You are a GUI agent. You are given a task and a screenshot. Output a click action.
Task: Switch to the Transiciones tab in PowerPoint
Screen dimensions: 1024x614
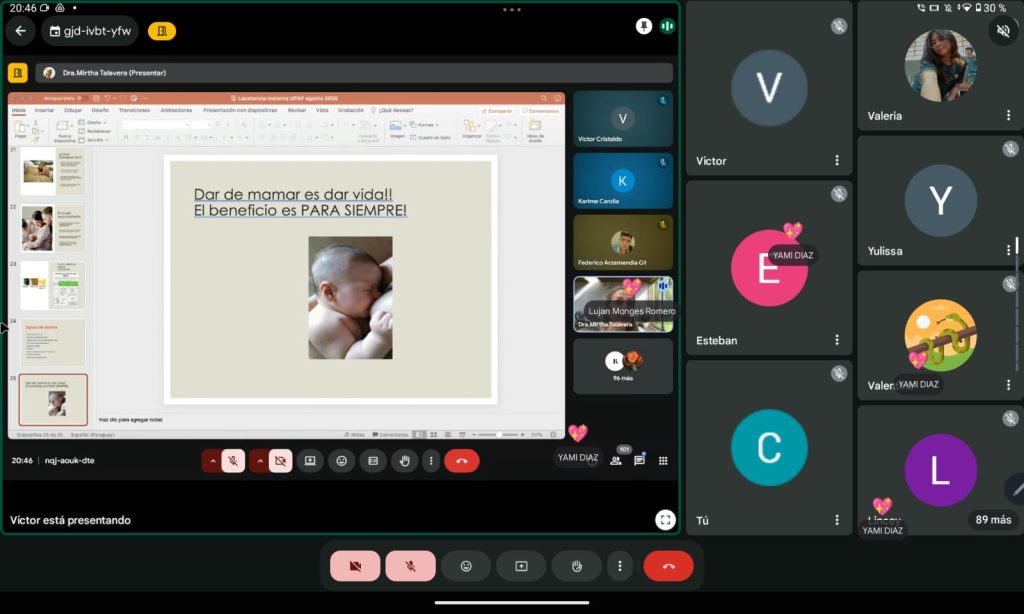134,110
